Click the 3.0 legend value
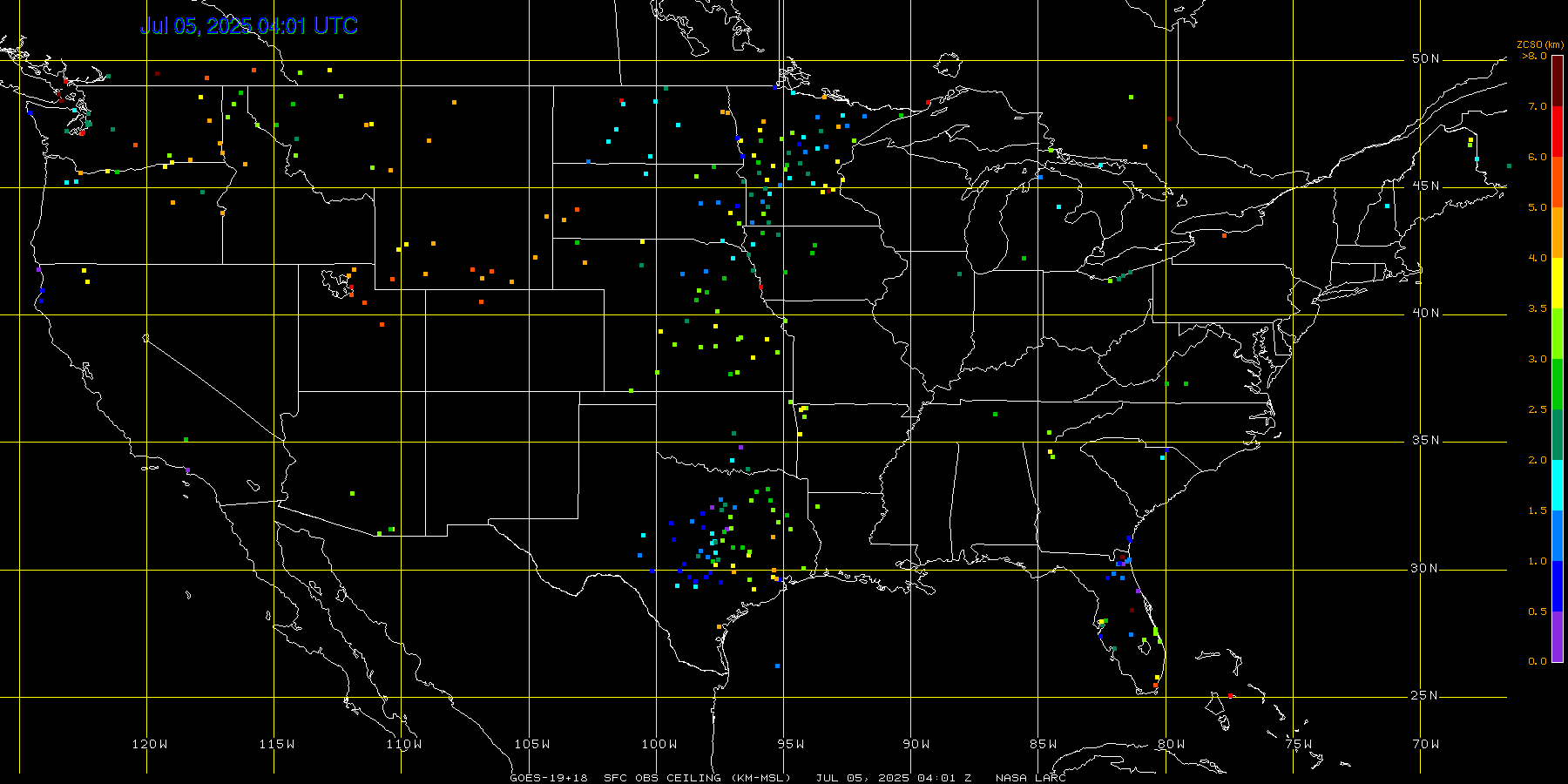This screenshot has width=1568, height=784. [1538, 359]
